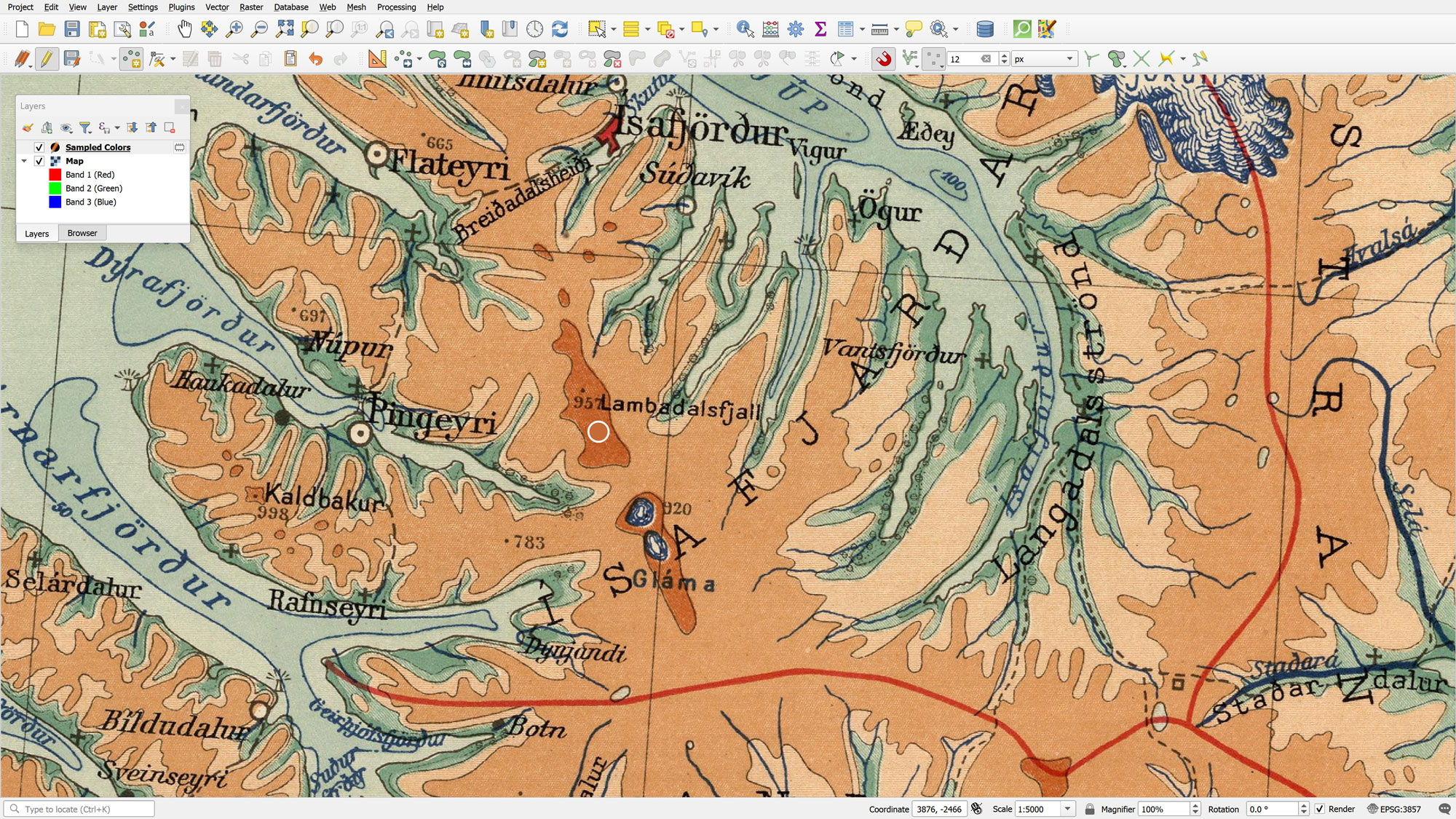This screenshot has height=819, width=1456.
Task: Open the Select Features tool dropdown arrow
Action: (614, 29)
